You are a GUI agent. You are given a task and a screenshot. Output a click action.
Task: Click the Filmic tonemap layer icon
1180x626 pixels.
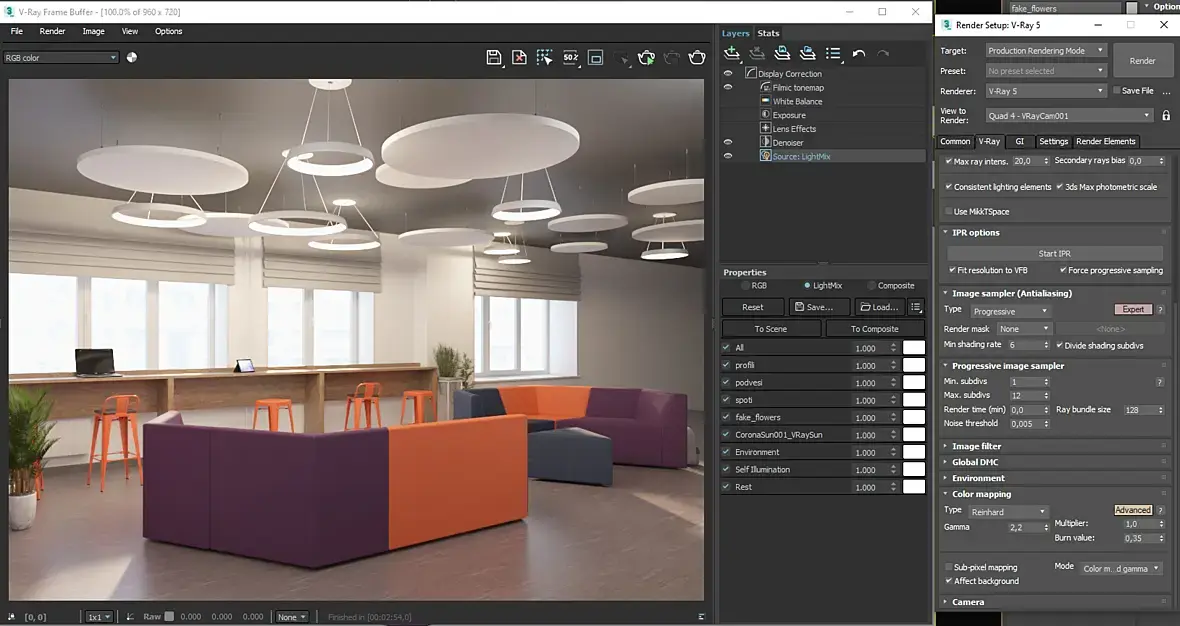pyautogui.click(x=765, y=87)
